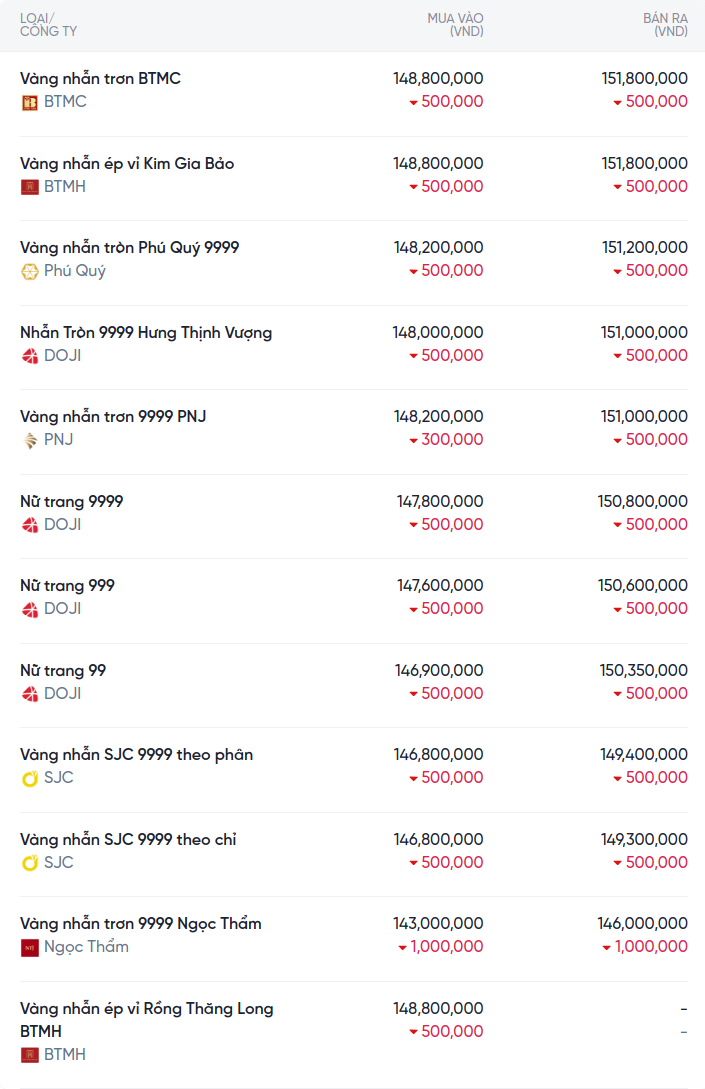Click the DOJI logo under Hưng Thịnh Vượng
Viewport: 705px width, 1089px height.
click(x=30, y=356)
